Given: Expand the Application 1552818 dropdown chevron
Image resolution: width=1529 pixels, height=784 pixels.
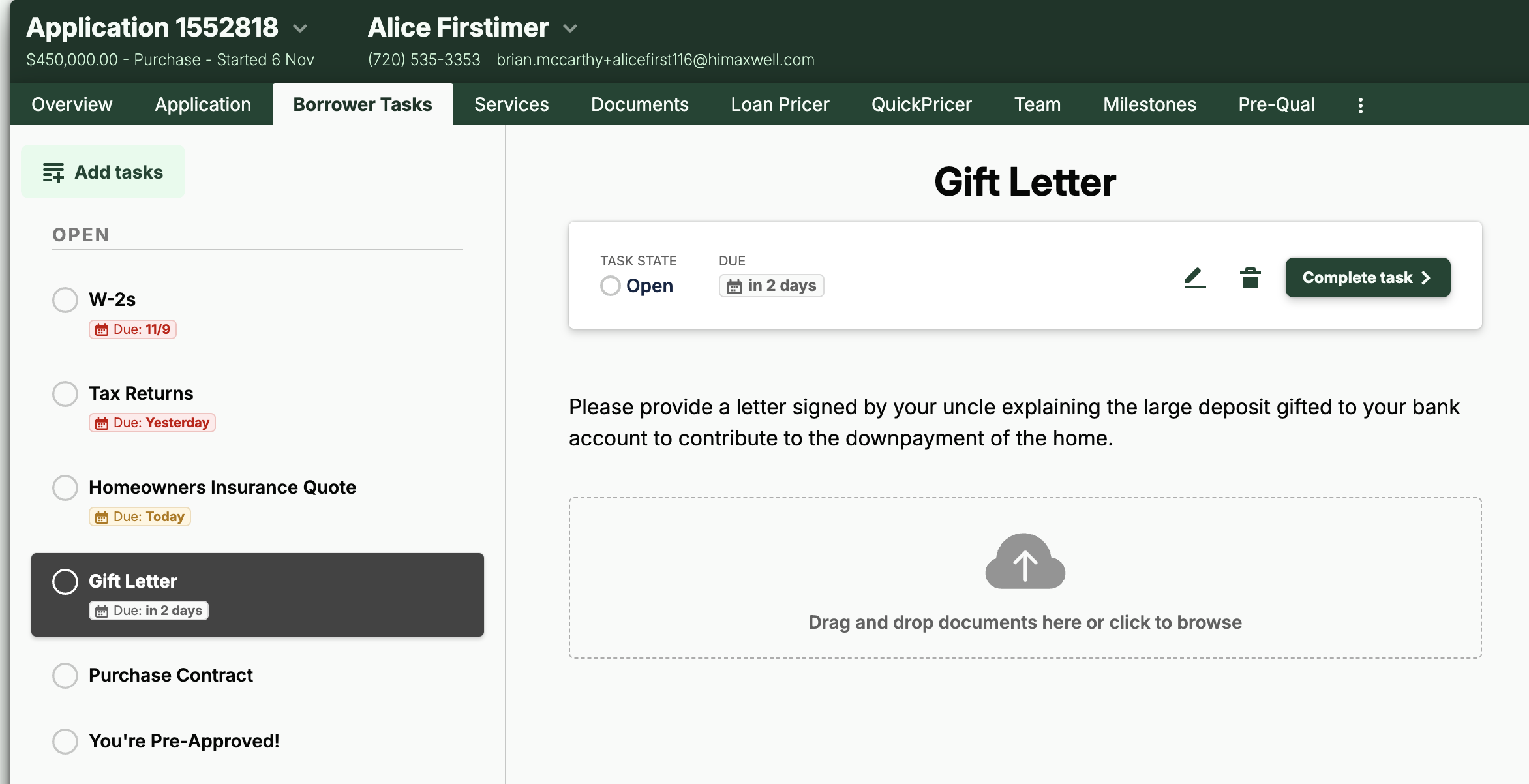Looking at the screenshot, I should click(300, 29).
